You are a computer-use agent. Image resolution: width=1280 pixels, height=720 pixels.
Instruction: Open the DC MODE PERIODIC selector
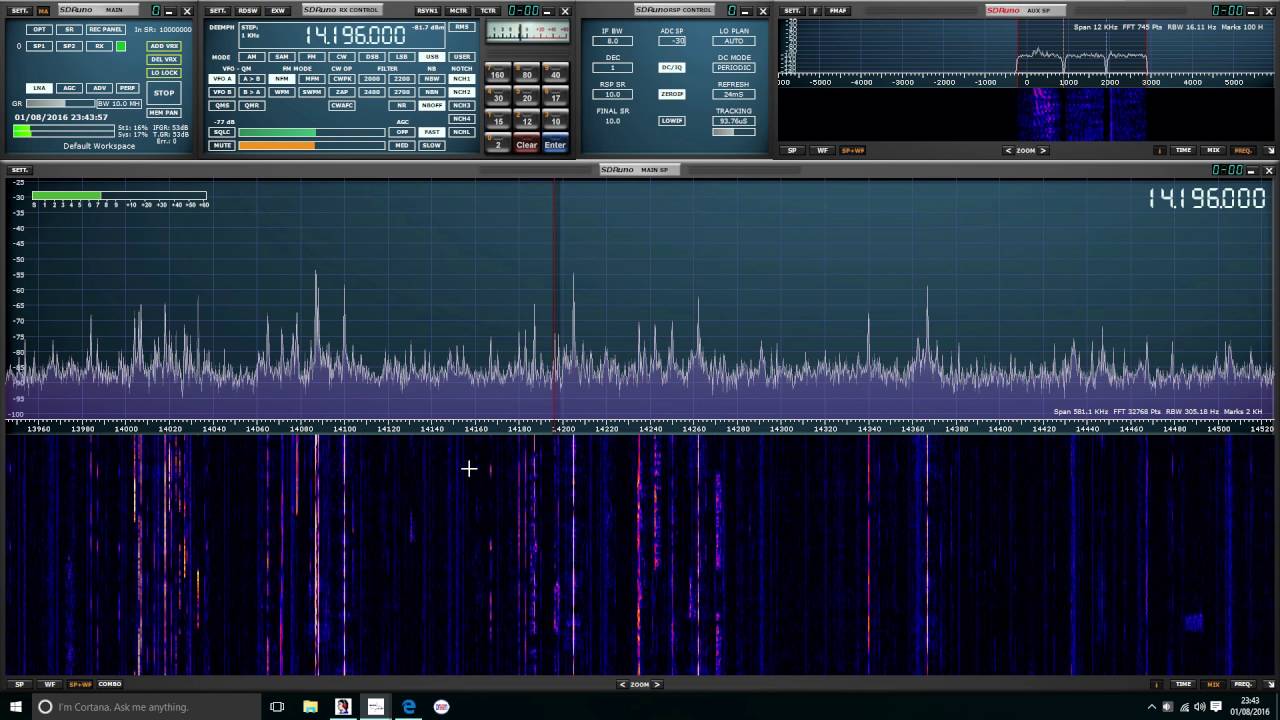733,68
